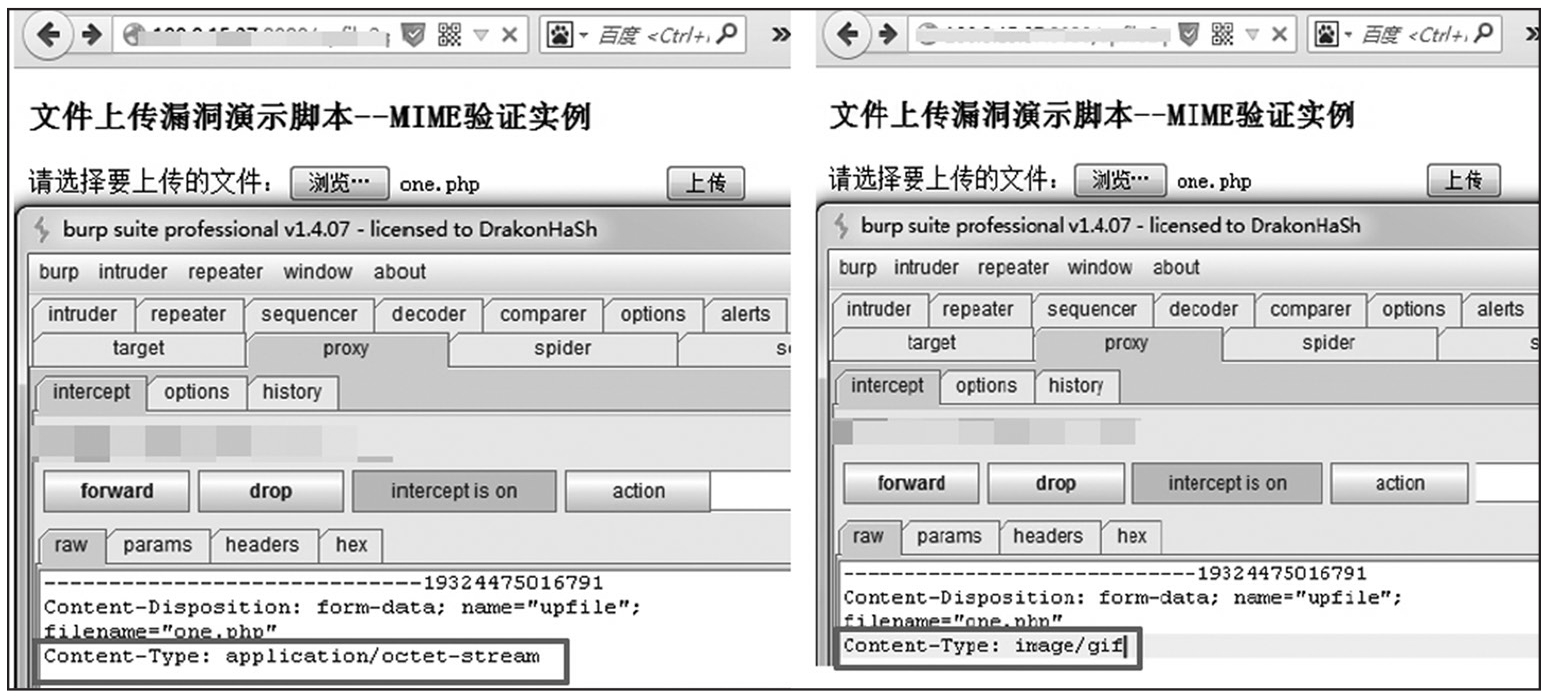
Task: Select the spider tab in left Burp window
Action: (562, 349)
